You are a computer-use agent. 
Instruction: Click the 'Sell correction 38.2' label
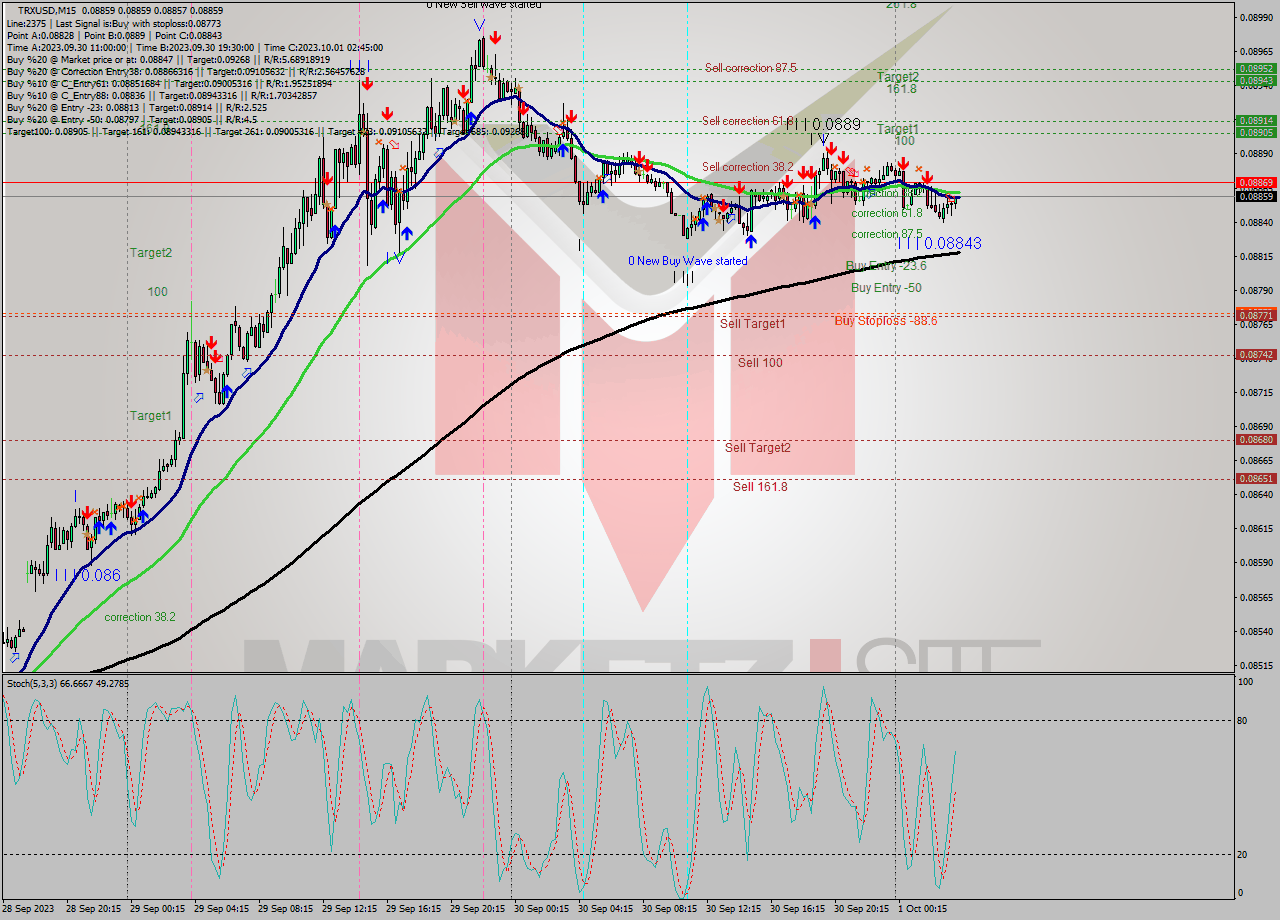click(x=747, y=167)
